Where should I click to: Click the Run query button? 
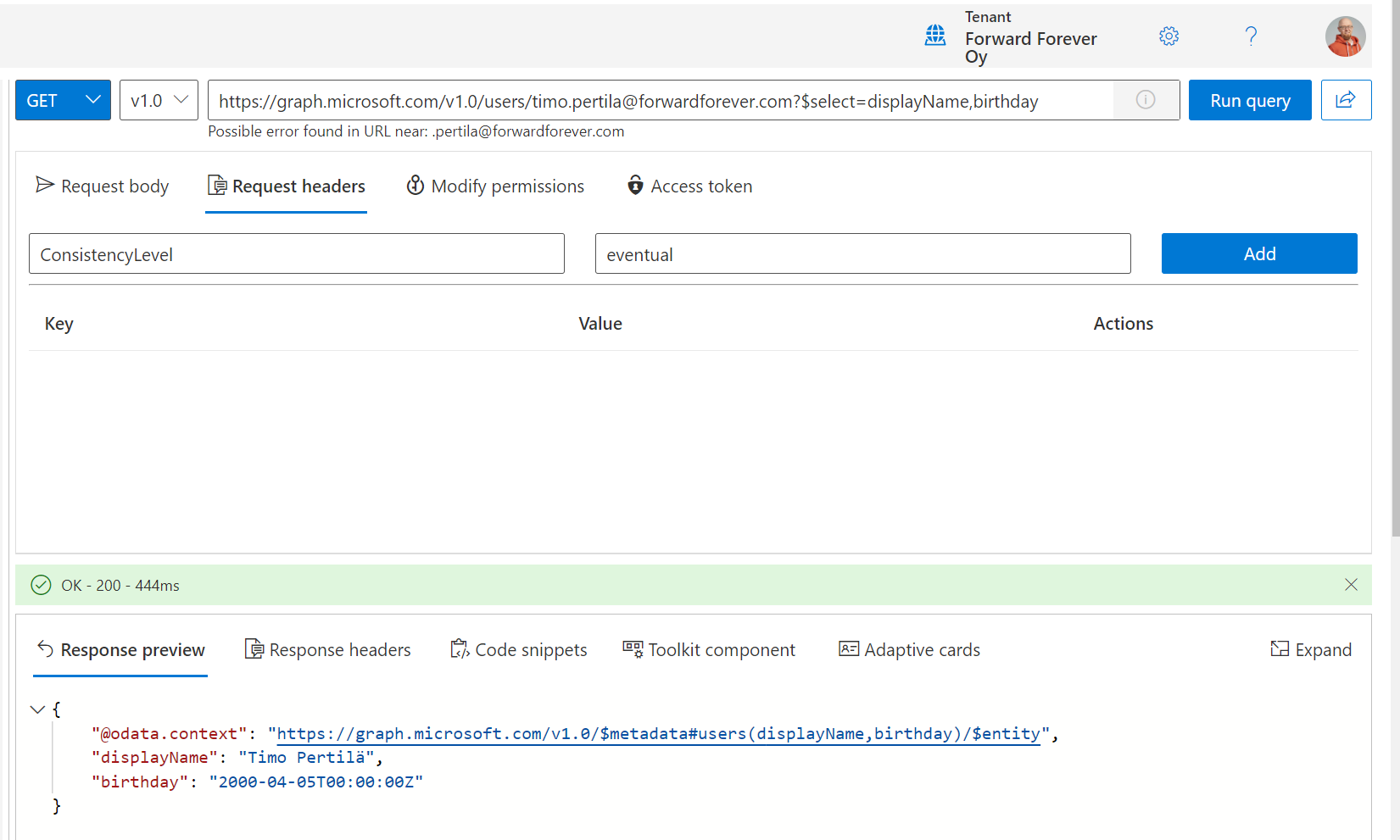(1249, 100)
